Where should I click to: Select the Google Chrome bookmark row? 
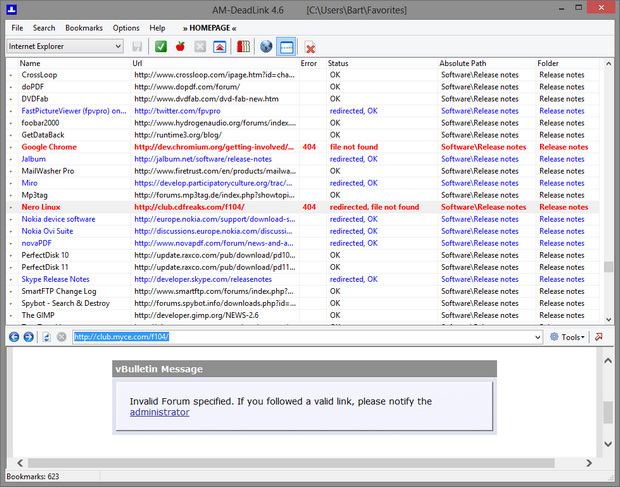tap(304, 147)
